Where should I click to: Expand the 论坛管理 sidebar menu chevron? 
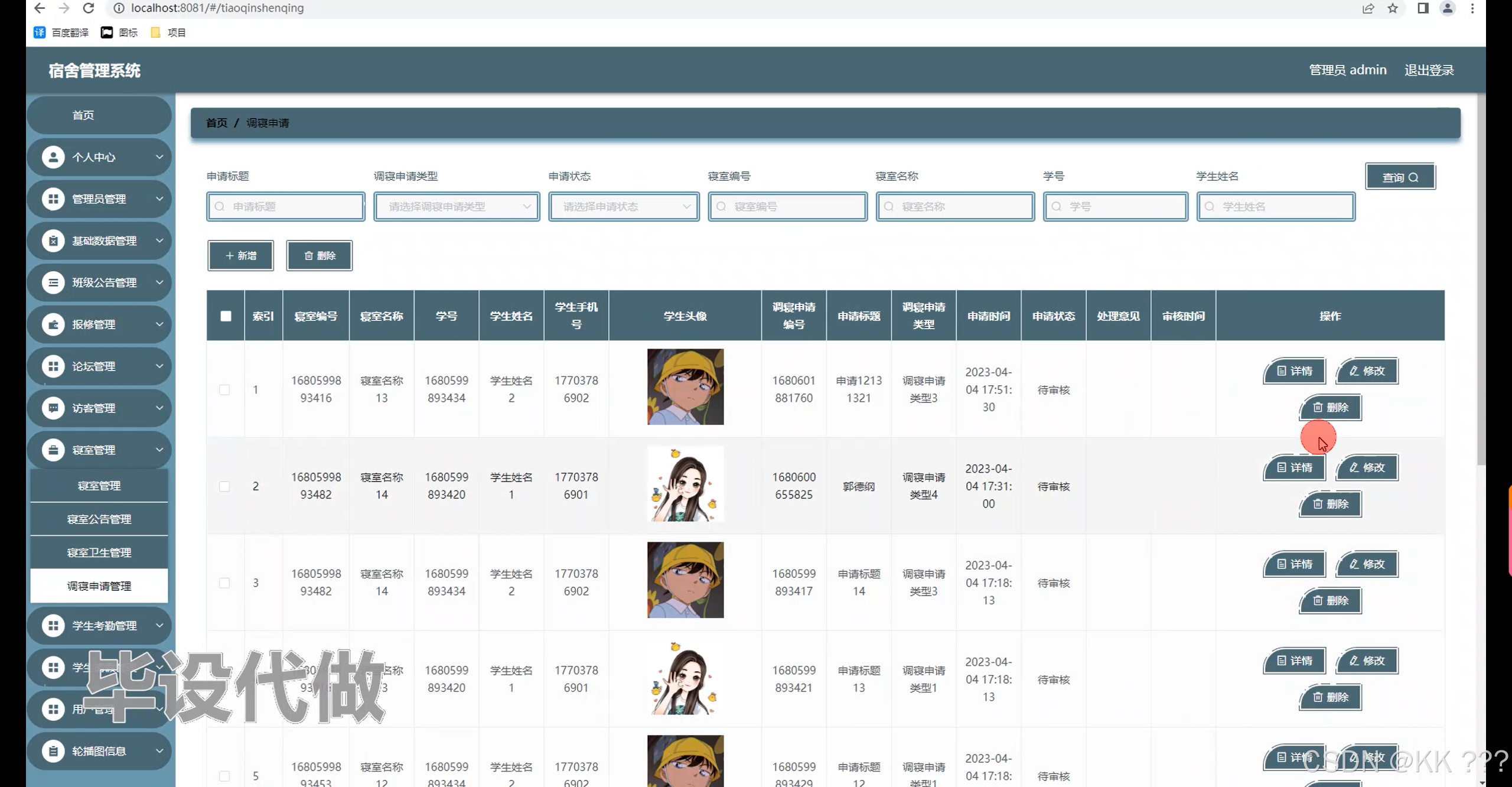159,366
